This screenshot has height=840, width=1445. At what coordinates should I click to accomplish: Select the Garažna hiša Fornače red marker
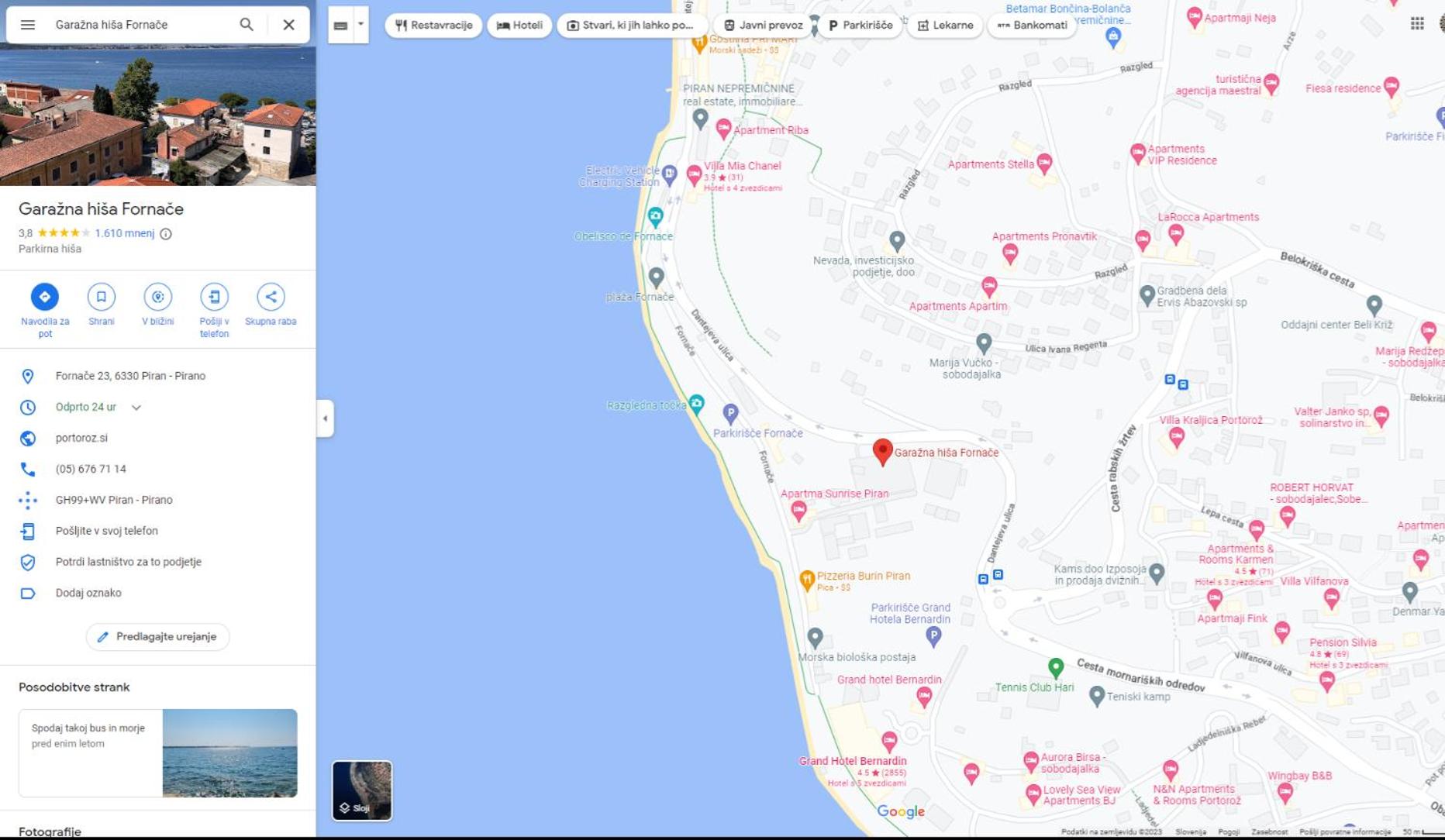tap(882, 452)
